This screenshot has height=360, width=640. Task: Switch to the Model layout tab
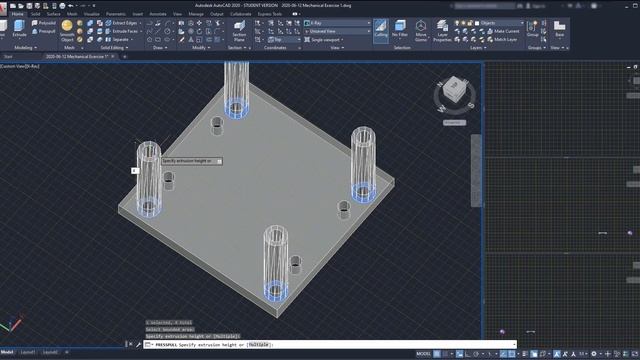click(7, 352)
